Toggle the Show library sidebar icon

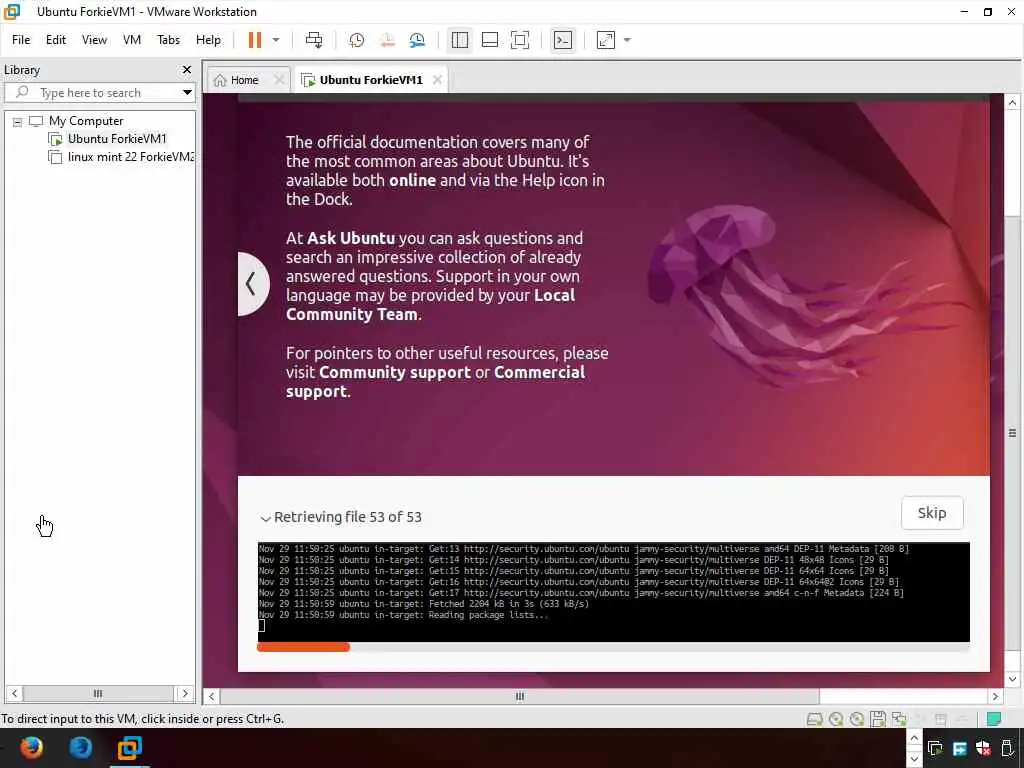460,40
